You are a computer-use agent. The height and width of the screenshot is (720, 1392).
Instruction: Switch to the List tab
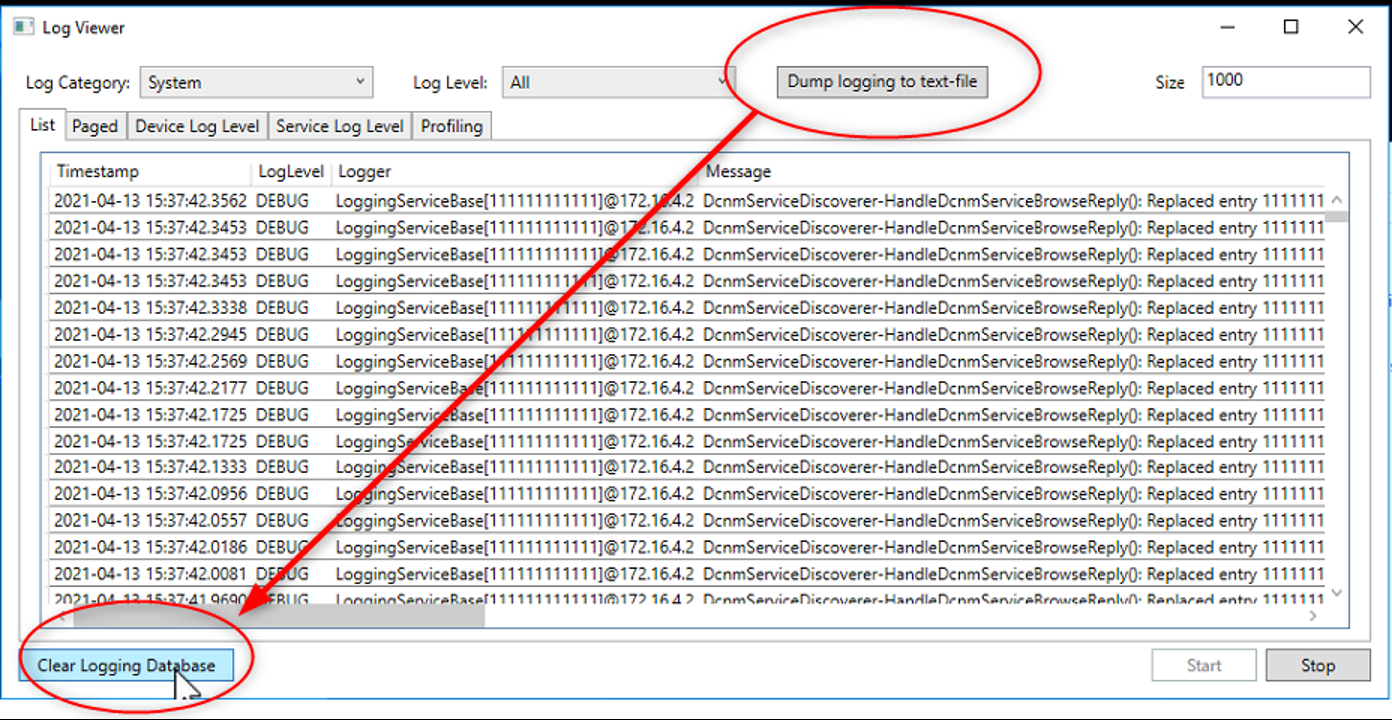[42, 125]
